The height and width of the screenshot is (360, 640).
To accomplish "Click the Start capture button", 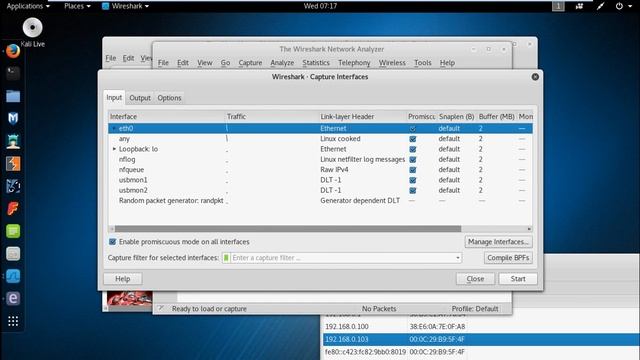I will click(x=518, y=279).
